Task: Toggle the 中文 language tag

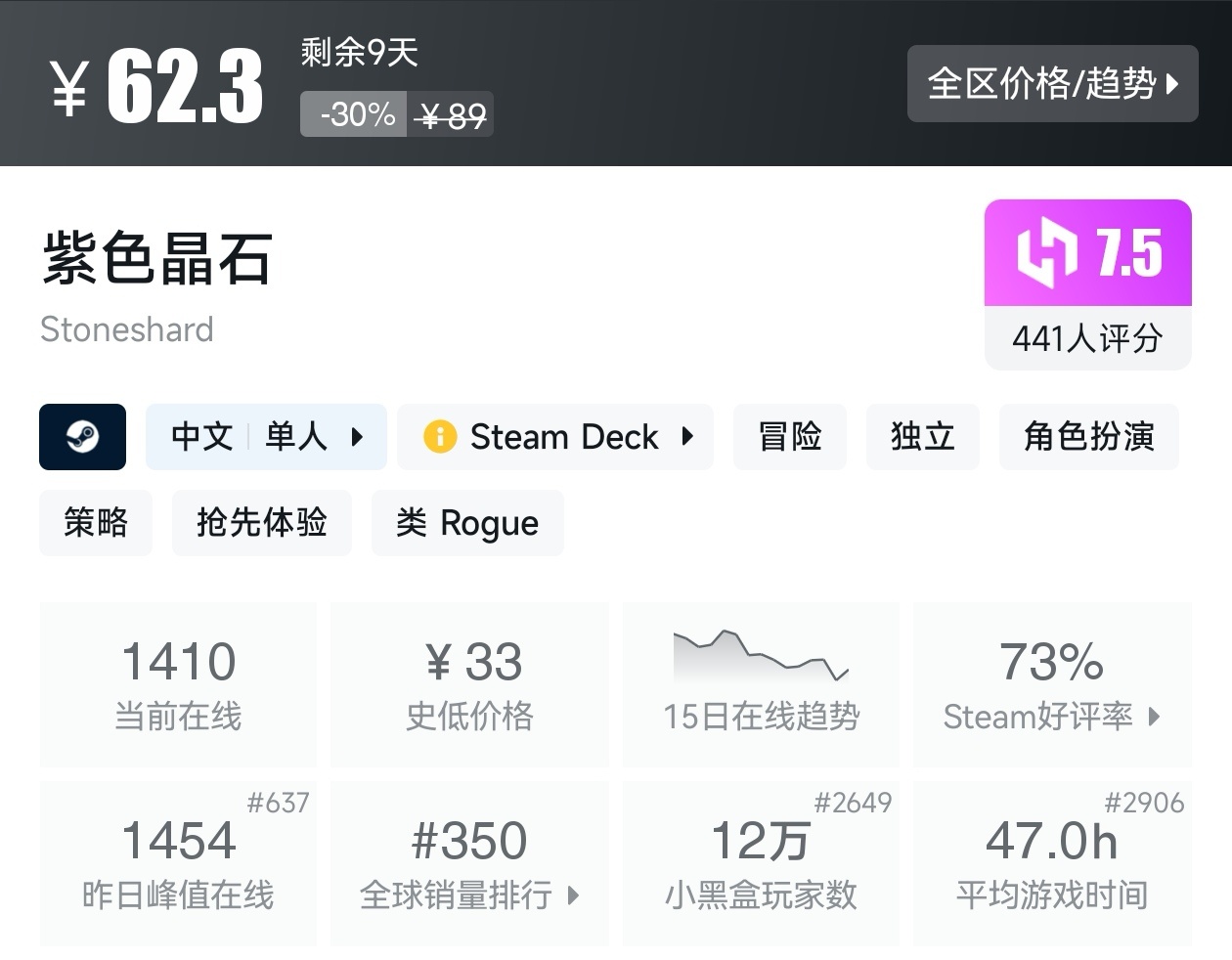Action: [x=200, y=437]
